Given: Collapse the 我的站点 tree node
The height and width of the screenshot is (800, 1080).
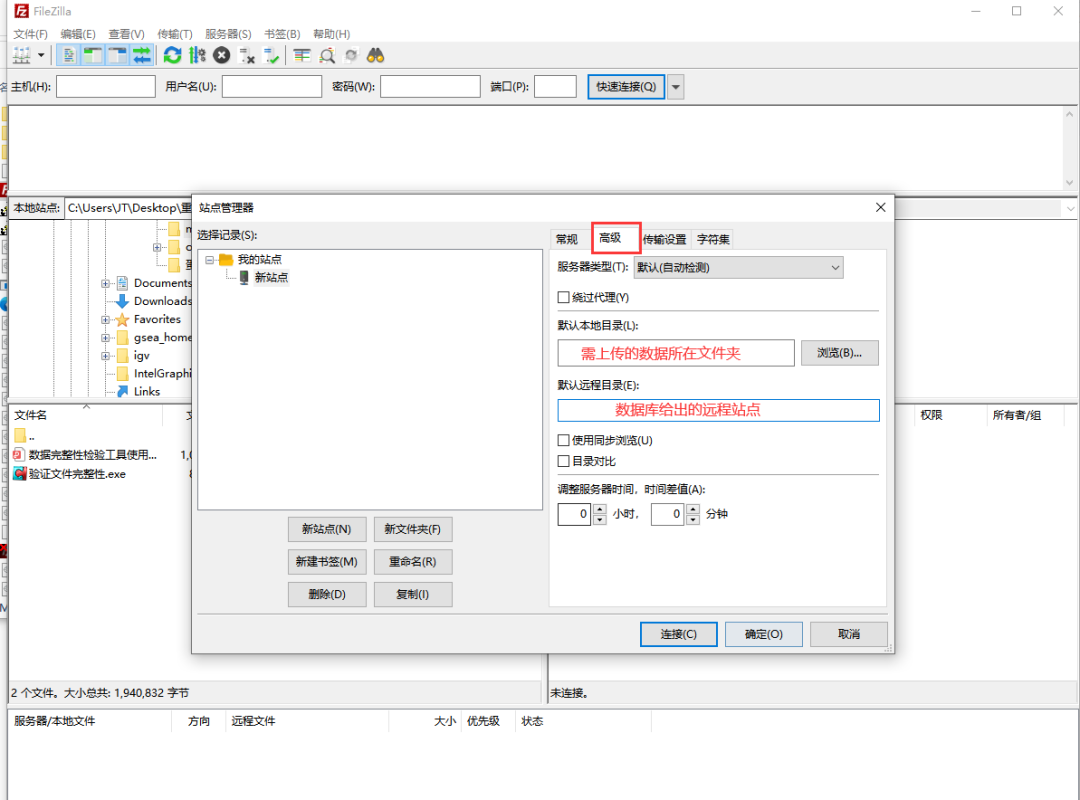Looking at the screenshot, I should (210, 260).
